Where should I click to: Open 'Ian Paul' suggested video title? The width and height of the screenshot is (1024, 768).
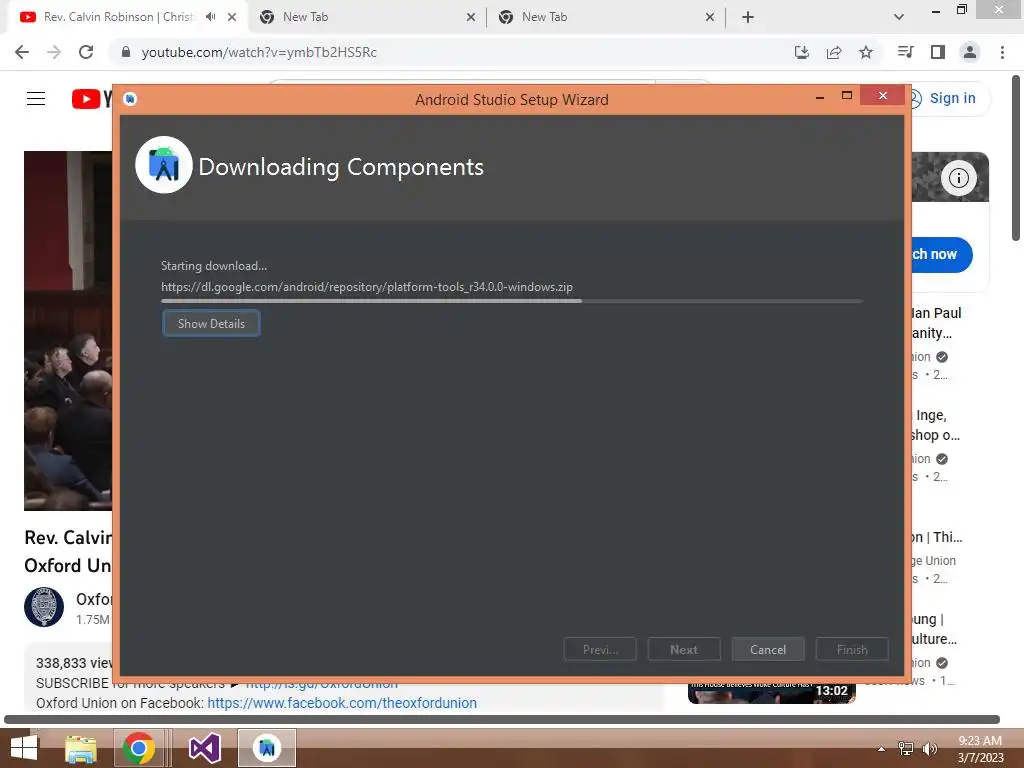(x=936, y=323)
